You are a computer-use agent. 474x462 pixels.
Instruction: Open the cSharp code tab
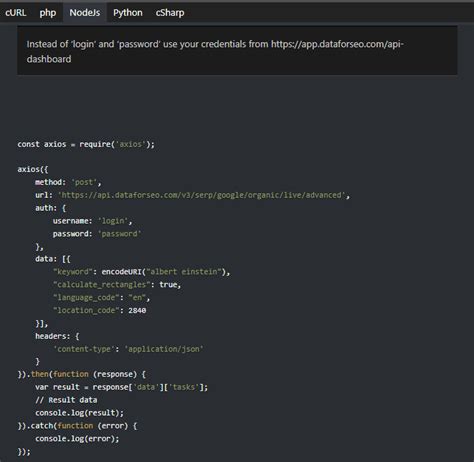[x=170, y=13]
